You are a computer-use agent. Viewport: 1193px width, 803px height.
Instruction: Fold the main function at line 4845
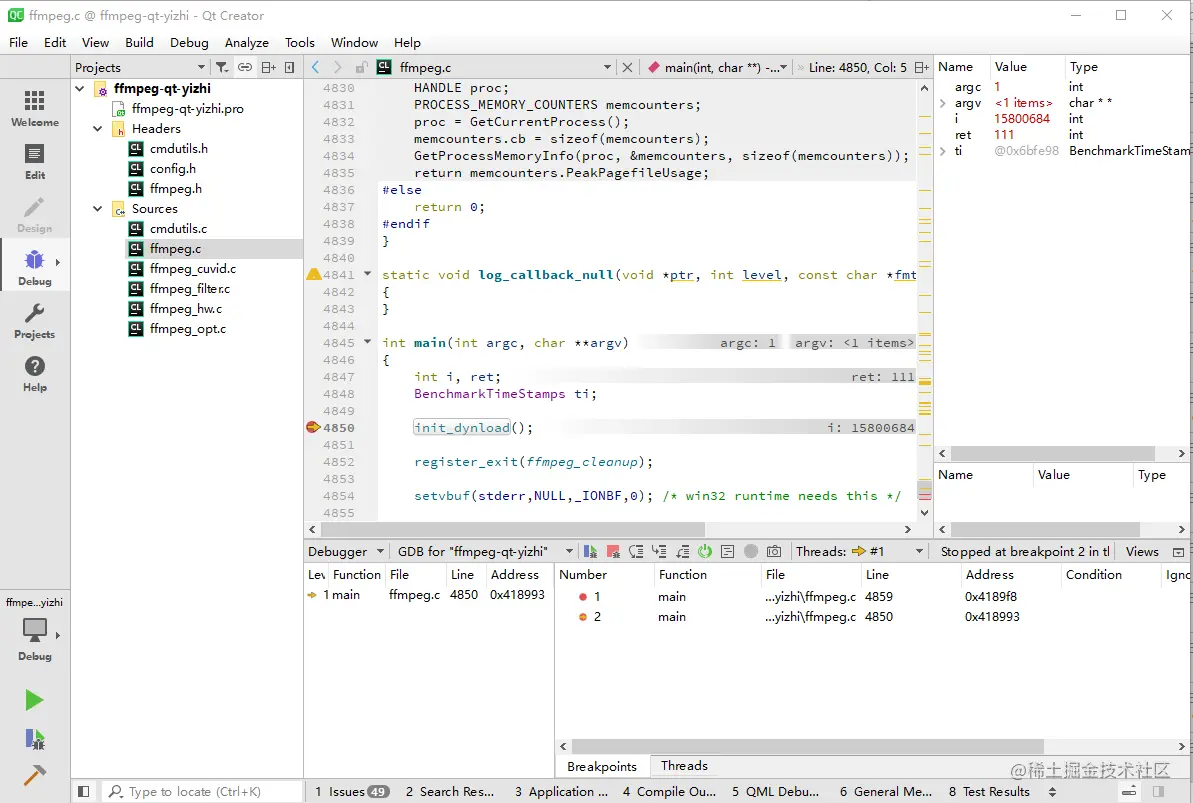click(367, 342)
